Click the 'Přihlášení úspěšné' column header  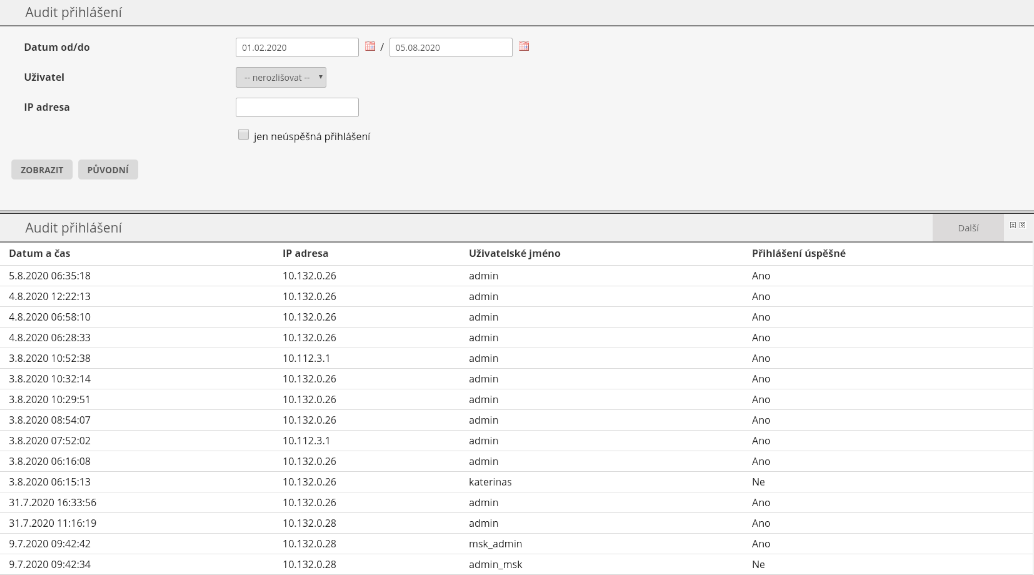pos(799,254)
